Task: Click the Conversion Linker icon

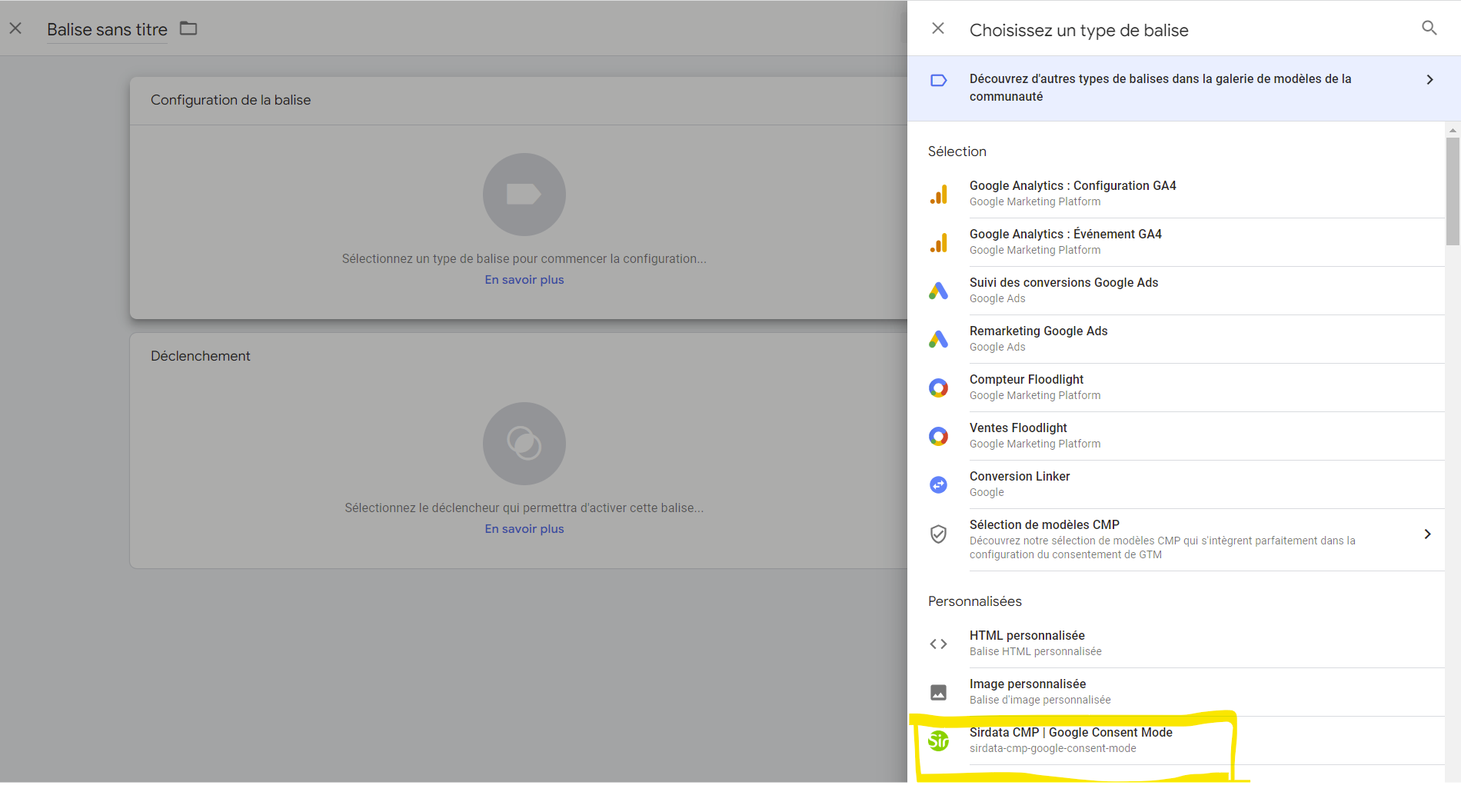Action: [938, 484]
